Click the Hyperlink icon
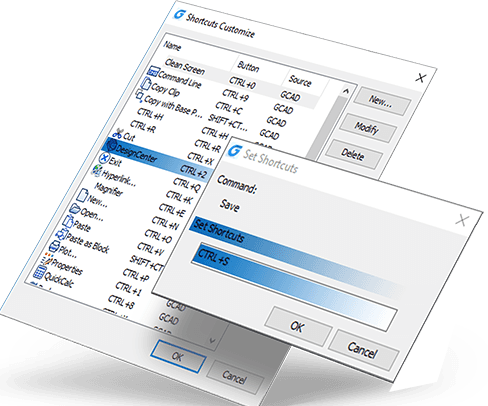 pos(97,170)
